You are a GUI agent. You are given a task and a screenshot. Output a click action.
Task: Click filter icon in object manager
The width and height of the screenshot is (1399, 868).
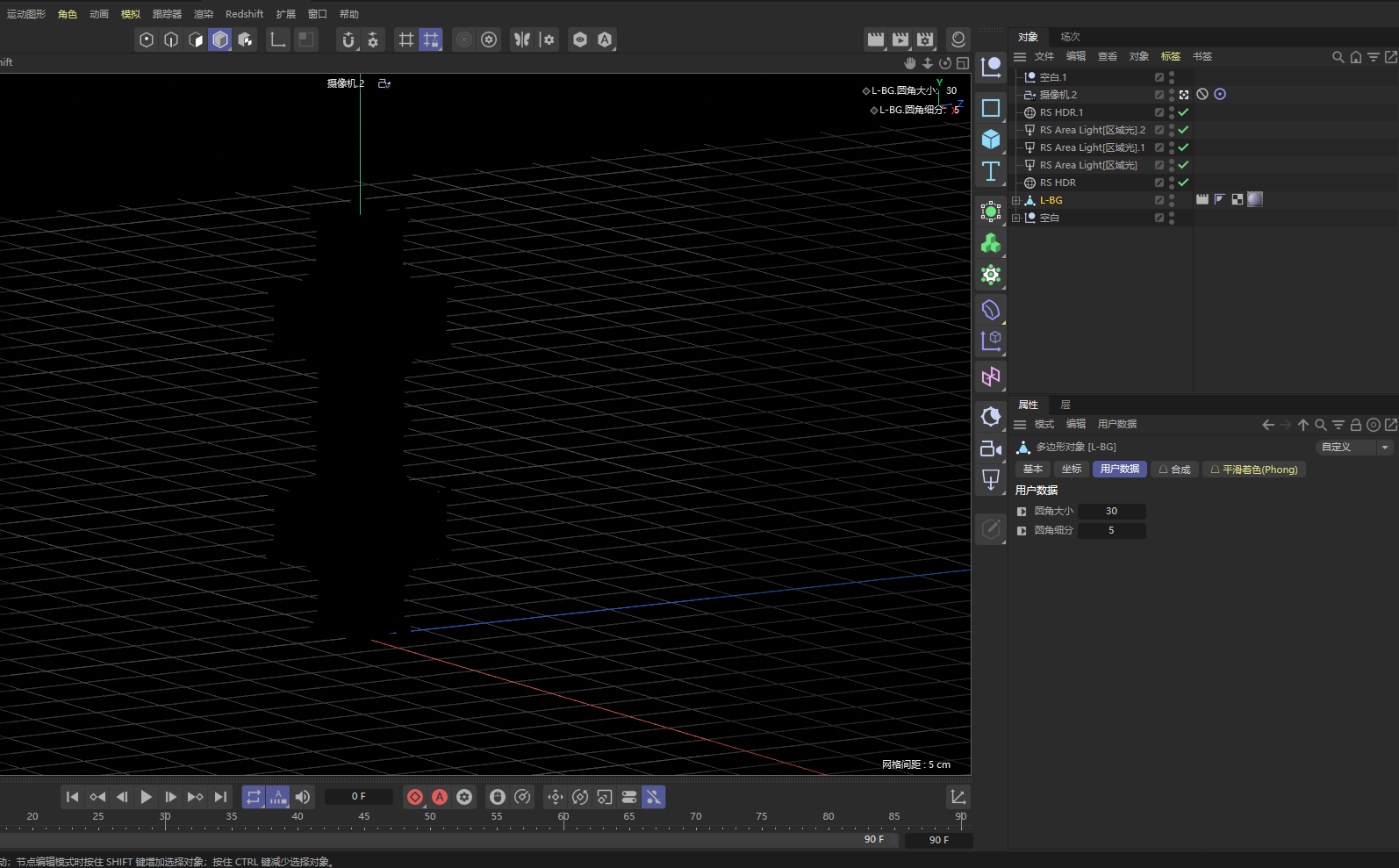coord(1374,56)
